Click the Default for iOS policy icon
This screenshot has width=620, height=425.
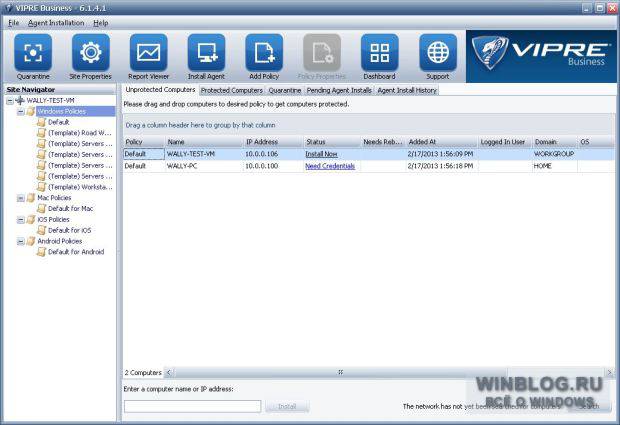click(42, 230)
